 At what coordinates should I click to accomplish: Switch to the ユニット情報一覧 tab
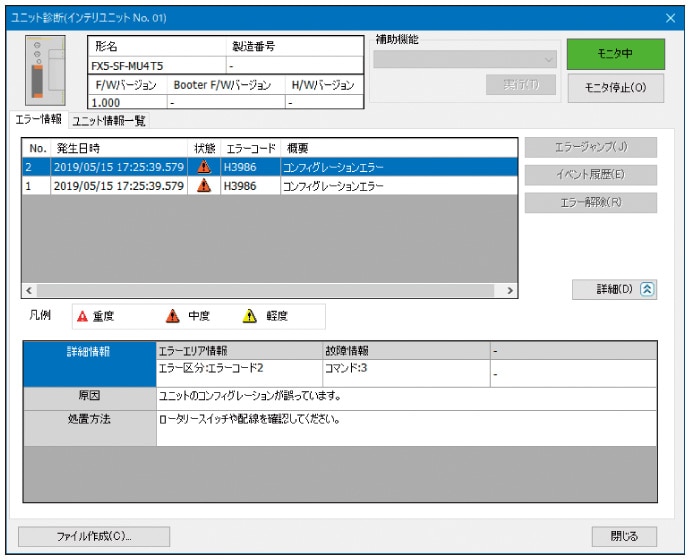pyautogui.click(x=107, y=121)
